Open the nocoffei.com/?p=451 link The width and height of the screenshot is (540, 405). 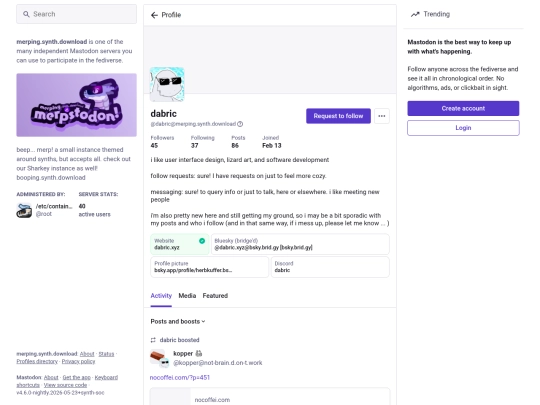pyautogui.click(x=180, y=377)
